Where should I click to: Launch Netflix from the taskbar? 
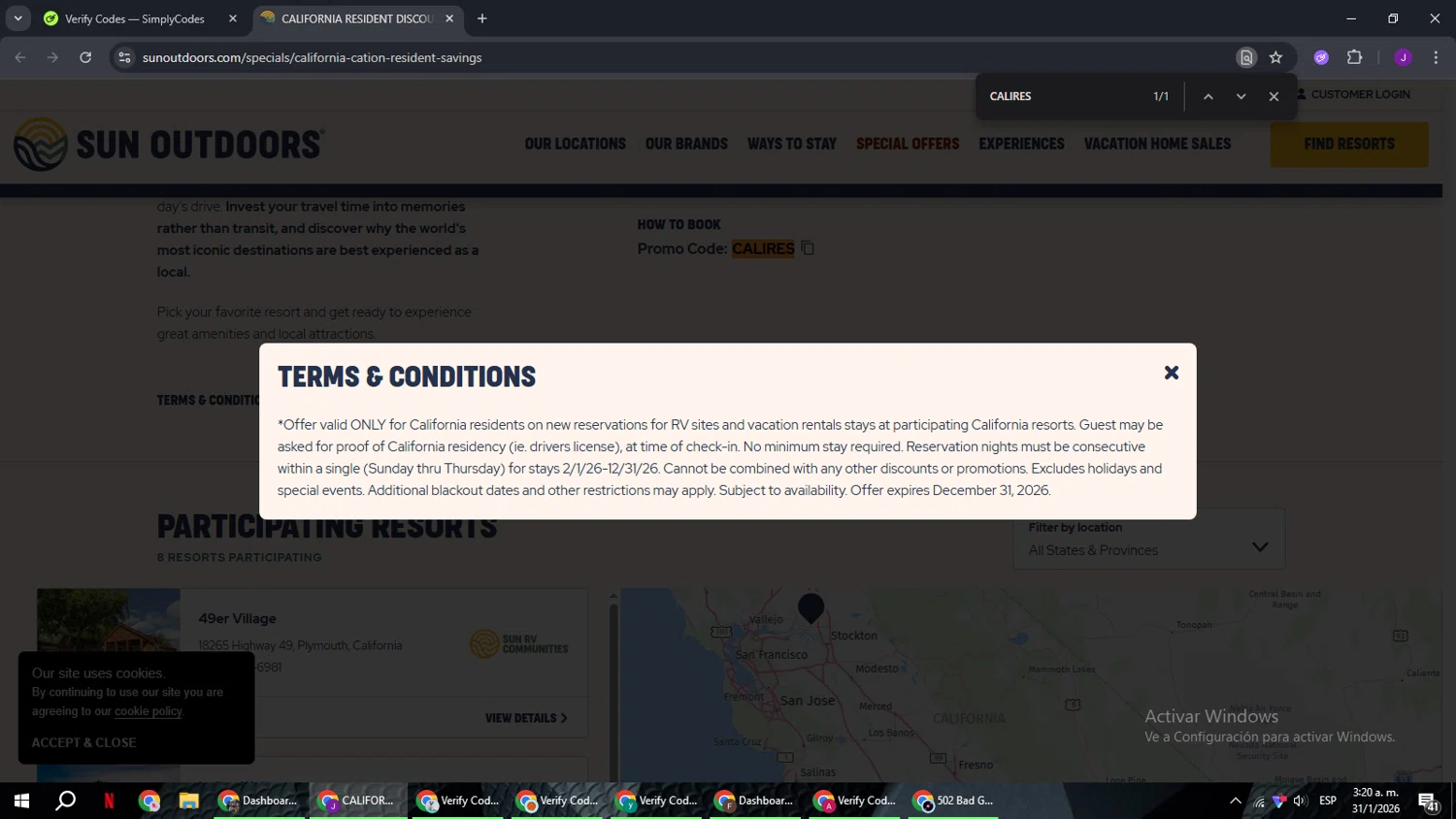coord(109,801)
